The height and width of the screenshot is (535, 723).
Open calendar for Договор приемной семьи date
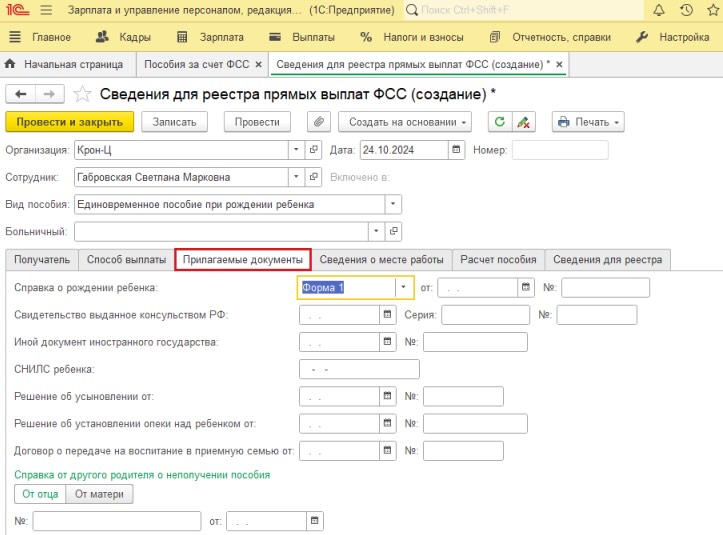point(387,450)
